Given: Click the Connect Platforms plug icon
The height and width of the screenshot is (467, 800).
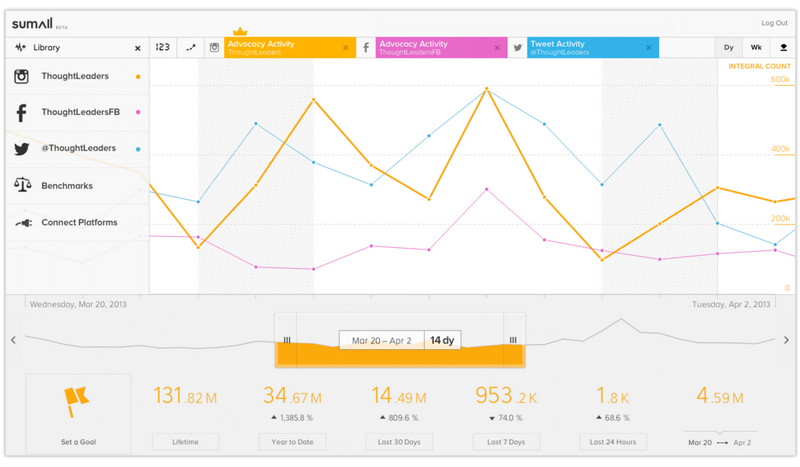Looking at the screenshot, I should 23,223.
